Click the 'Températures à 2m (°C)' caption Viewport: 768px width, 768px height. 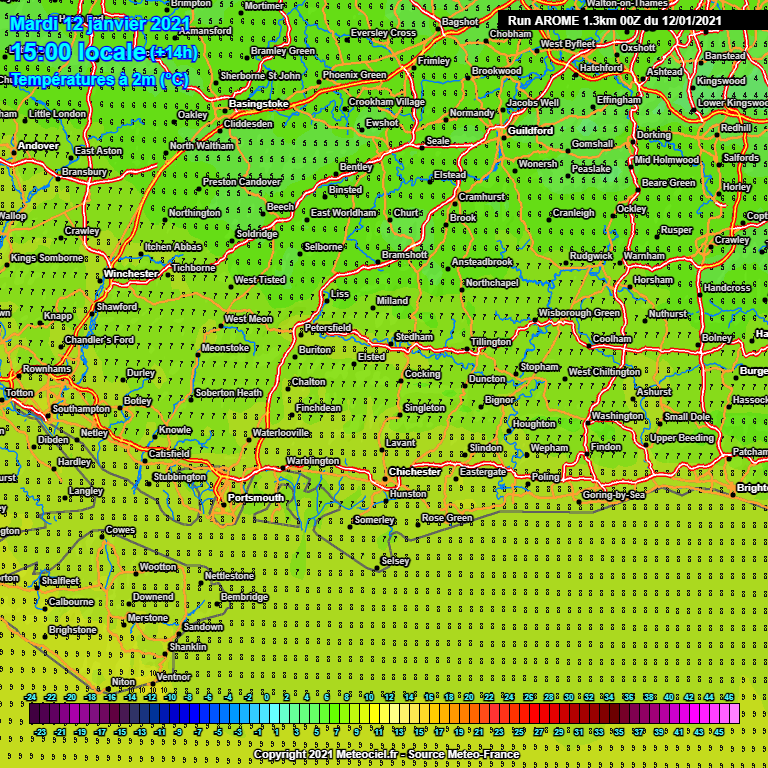tap(99, 79)
